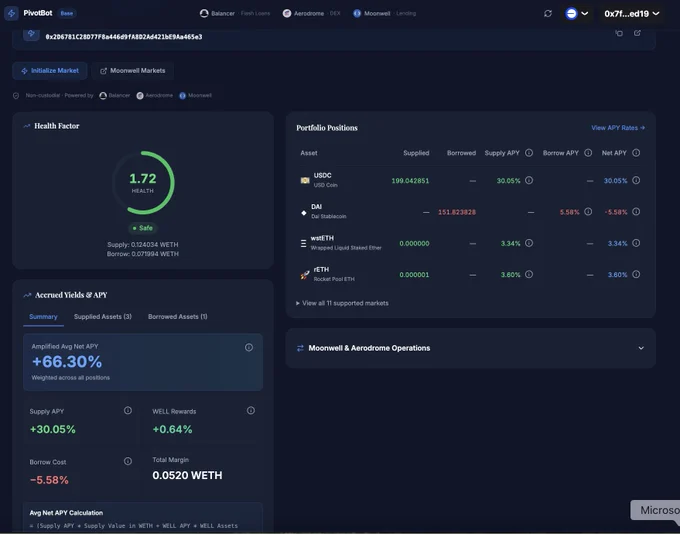Click the DAI net APY info icon
Screen dimensions: 680x534
click(636, 212)
